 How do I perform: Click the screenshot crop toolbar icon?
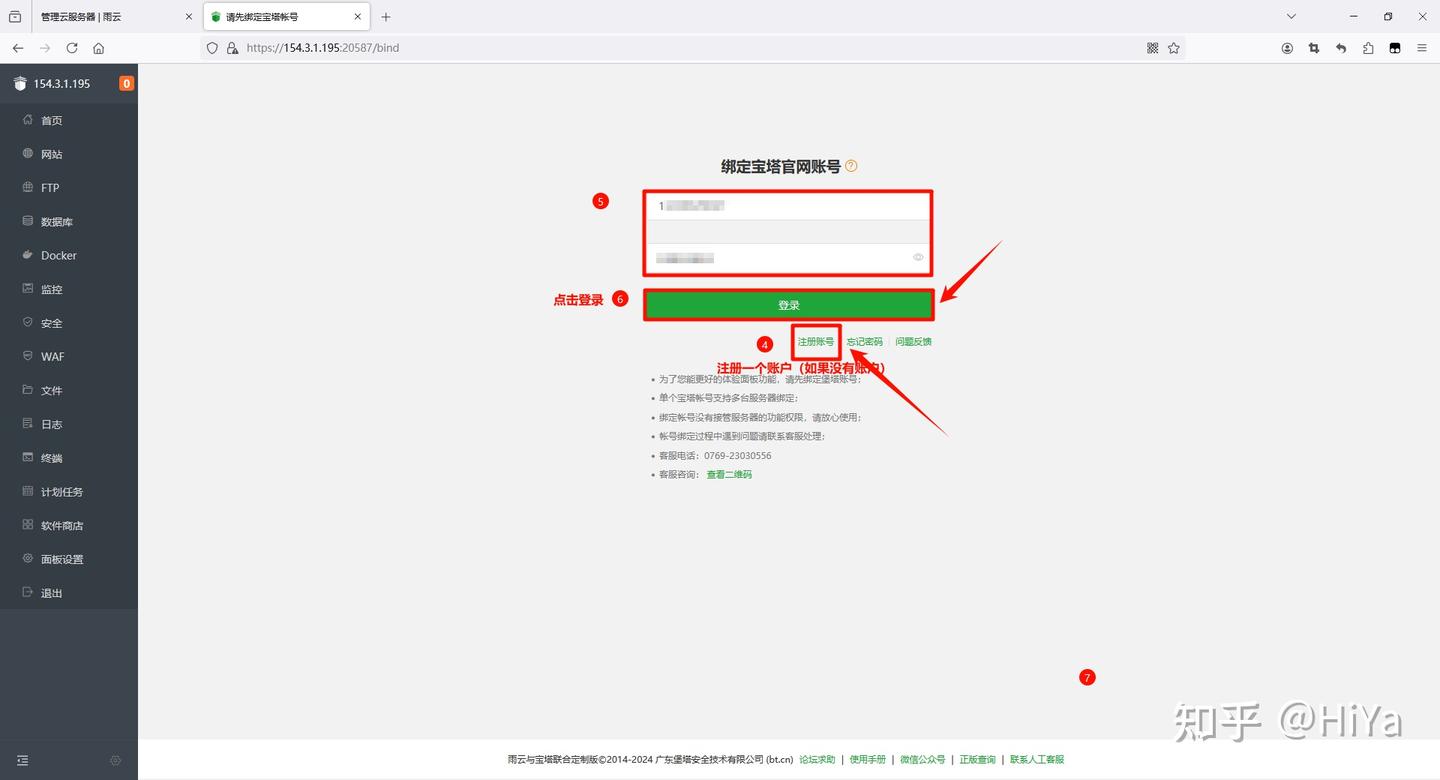1314,48
